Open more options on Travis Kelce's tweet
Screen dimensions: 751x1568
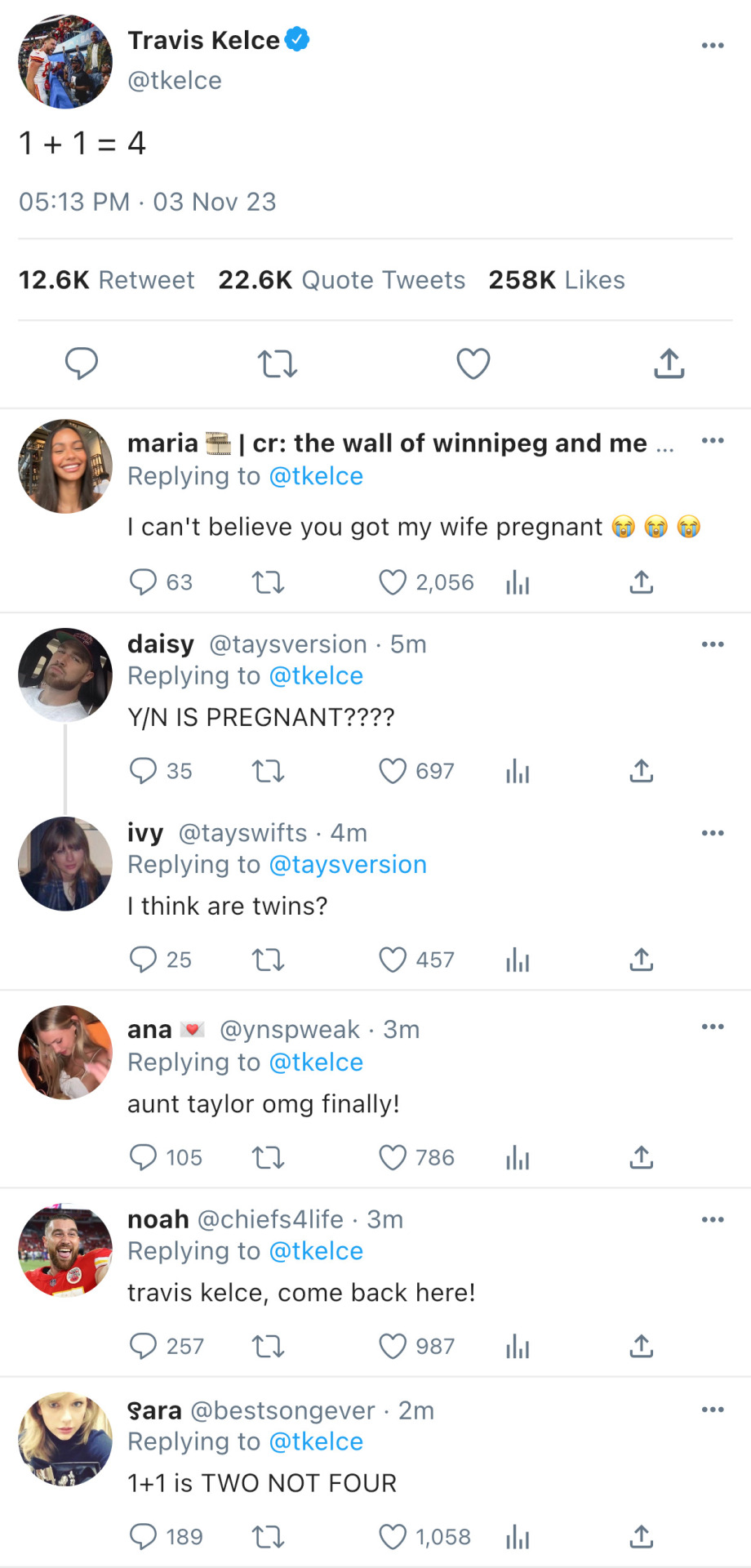coord(713,46)
